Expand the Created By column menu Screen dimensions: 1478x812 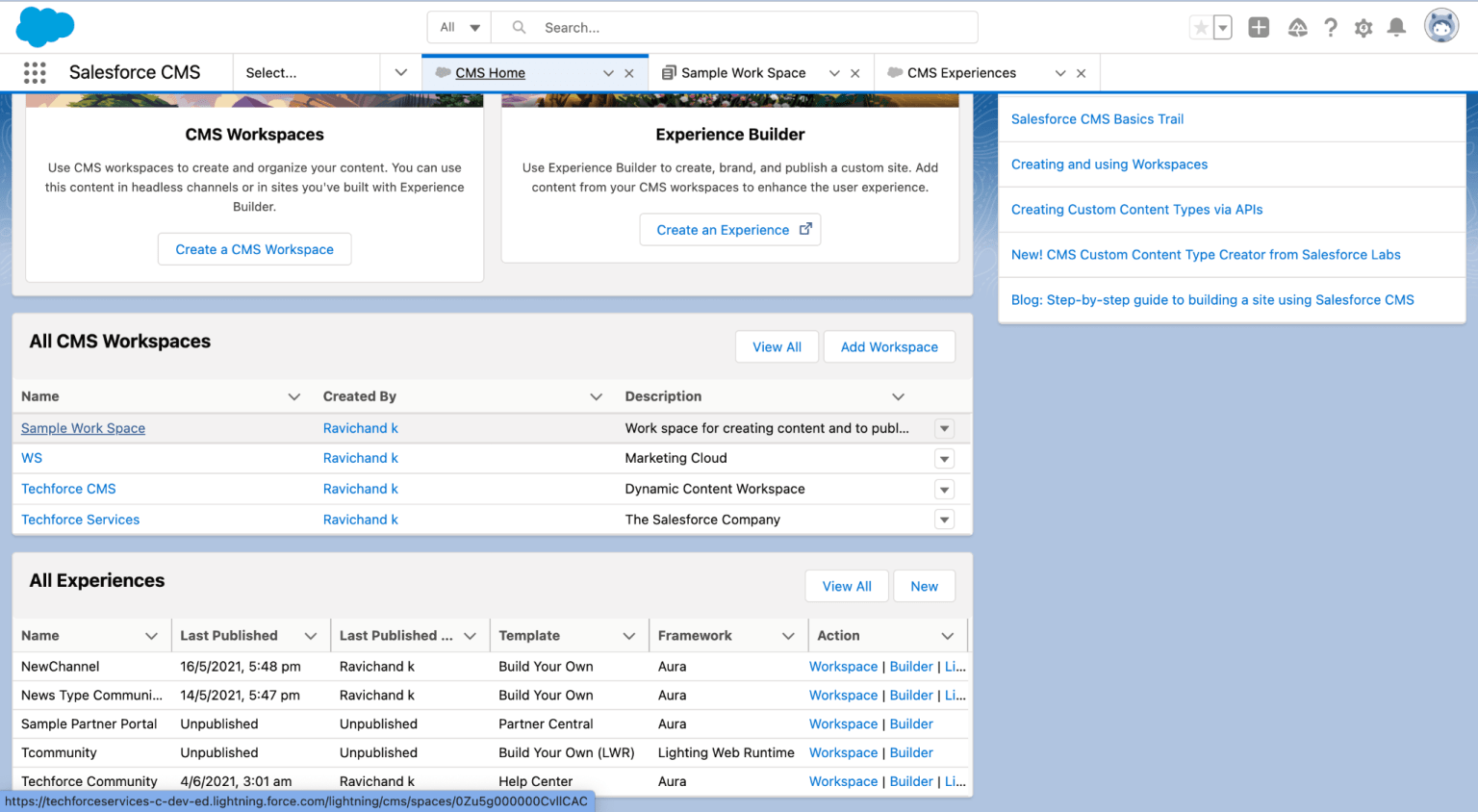[596, 397]
